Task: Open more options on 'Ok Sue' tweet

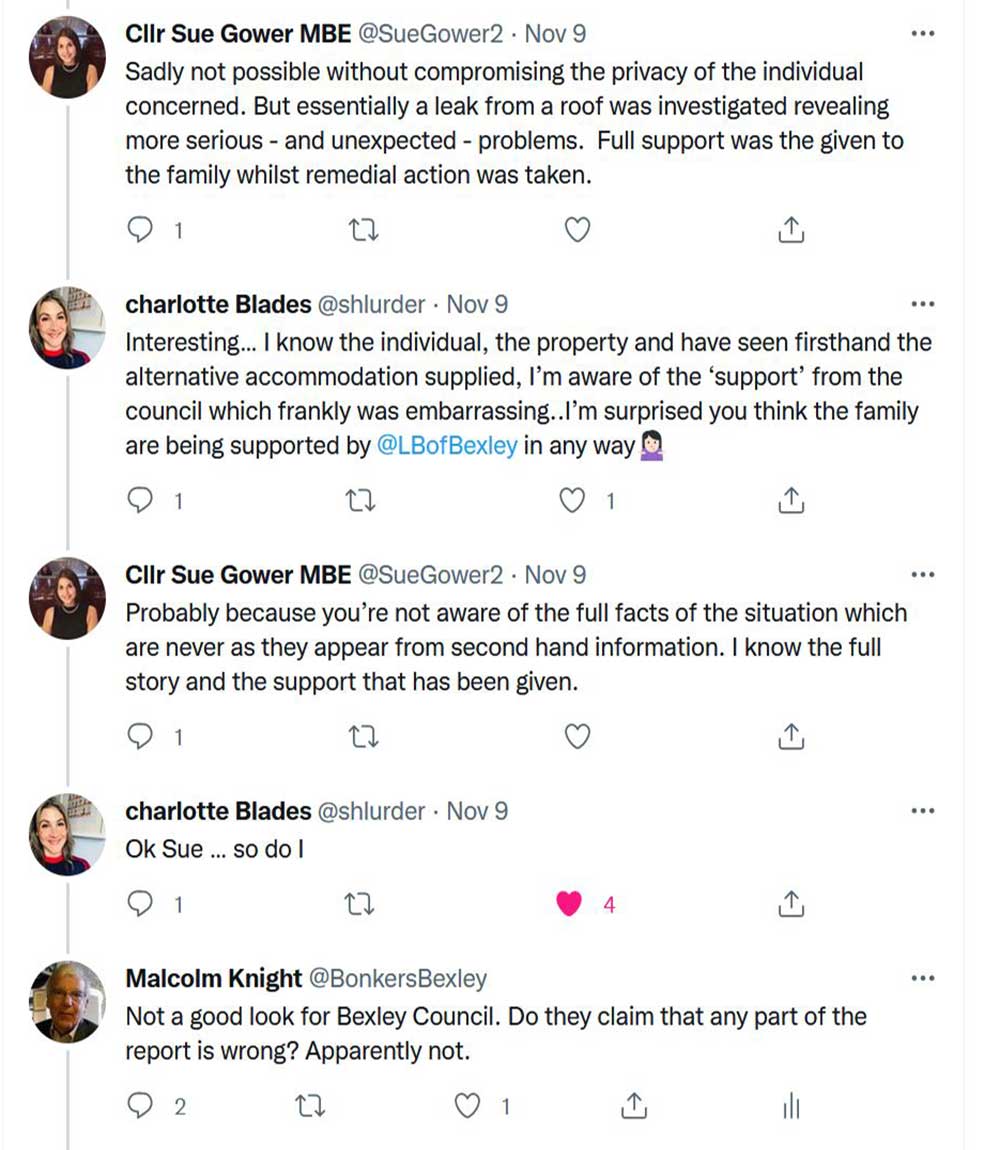Action: 923,811
